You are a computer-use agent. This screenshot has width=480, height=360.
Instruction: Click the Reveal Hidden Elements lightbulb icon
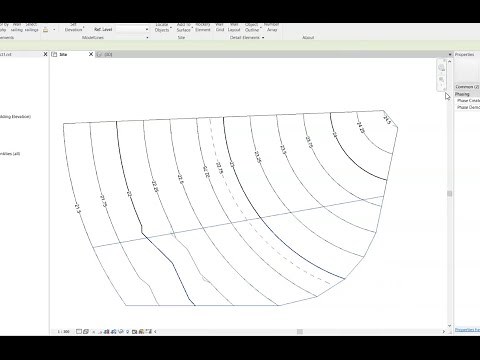pyautogui.click(x=128, y=332)
